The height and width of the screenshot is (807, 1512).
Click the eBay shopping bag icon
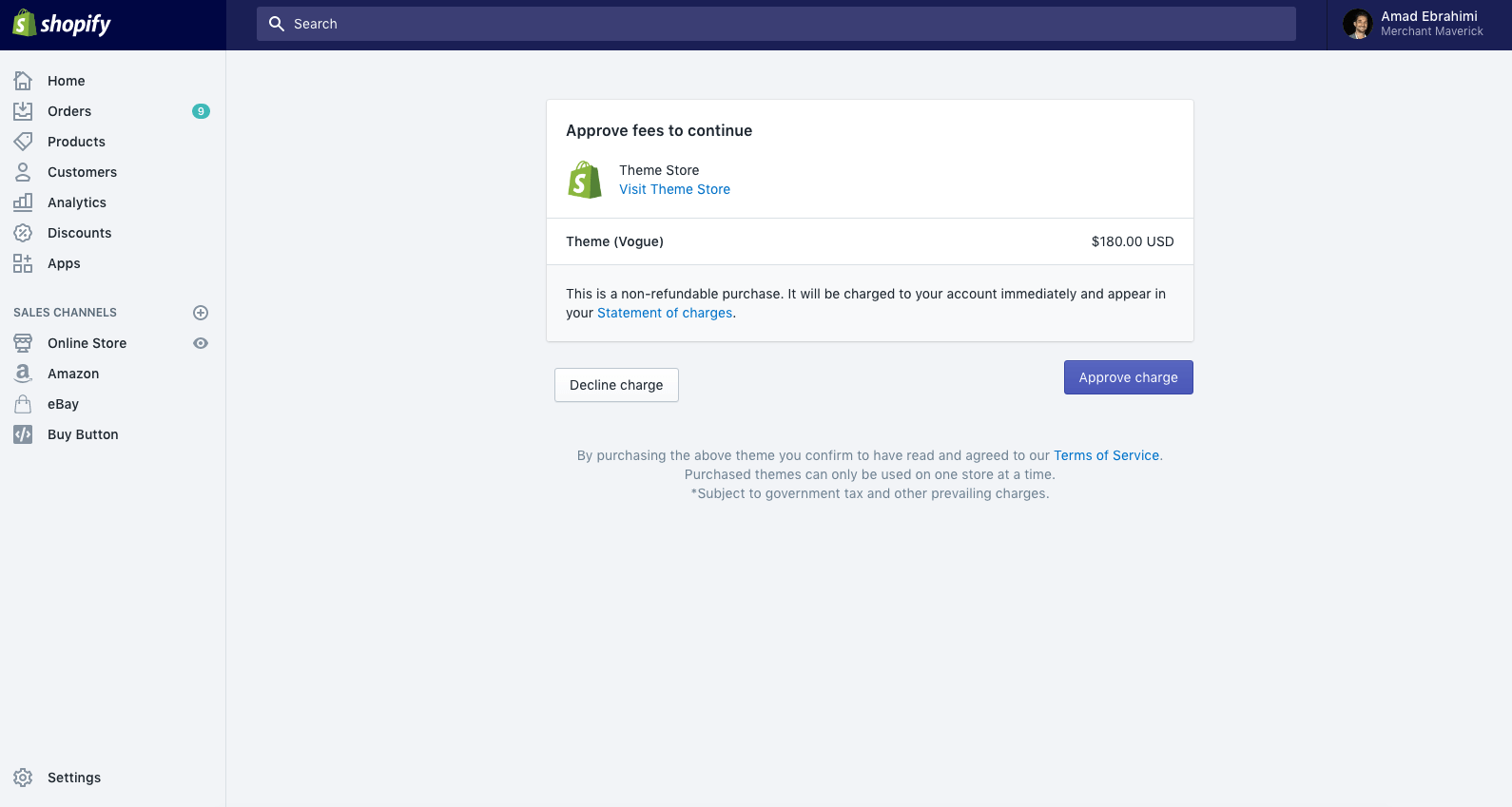click(x=23, y=404)
